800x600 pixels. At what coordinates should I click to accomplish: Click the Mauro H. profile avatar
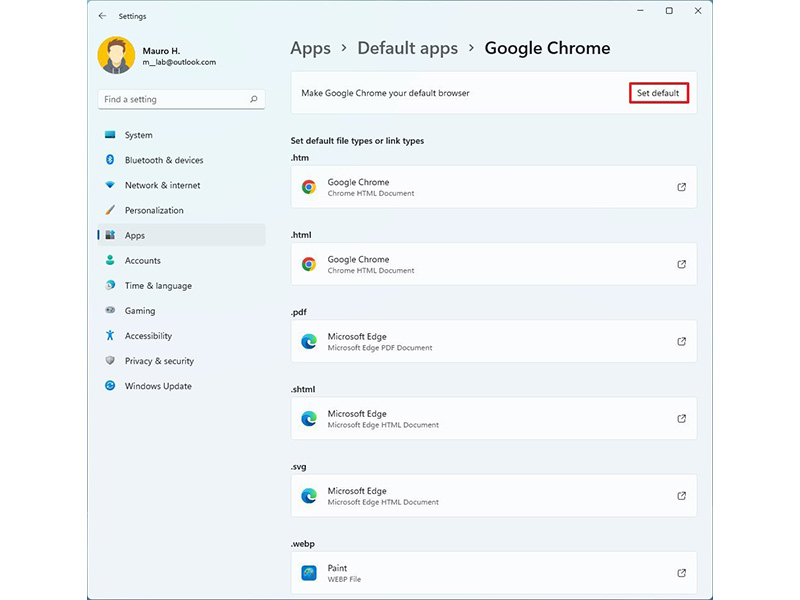[116, 55]
